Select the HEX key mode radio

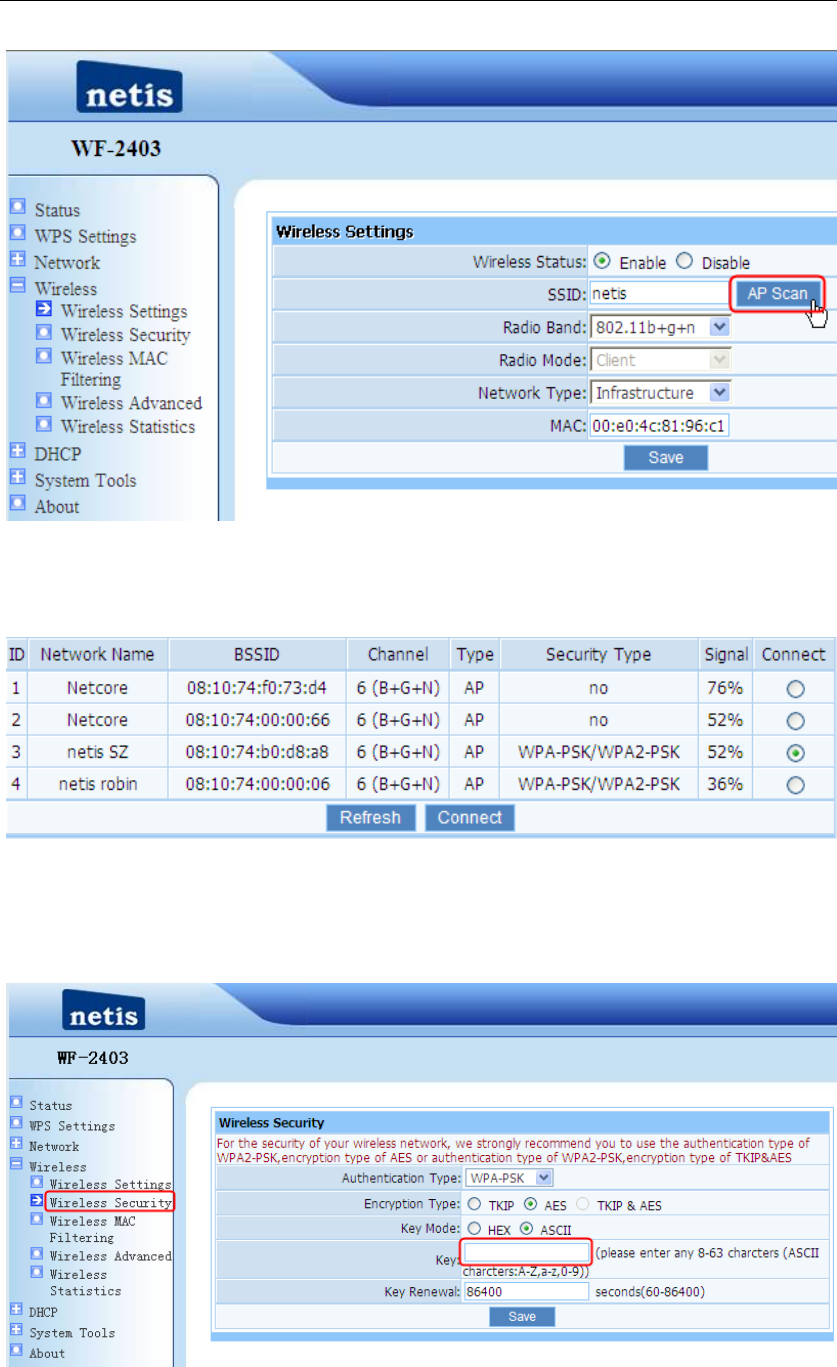click(472, 1229)
